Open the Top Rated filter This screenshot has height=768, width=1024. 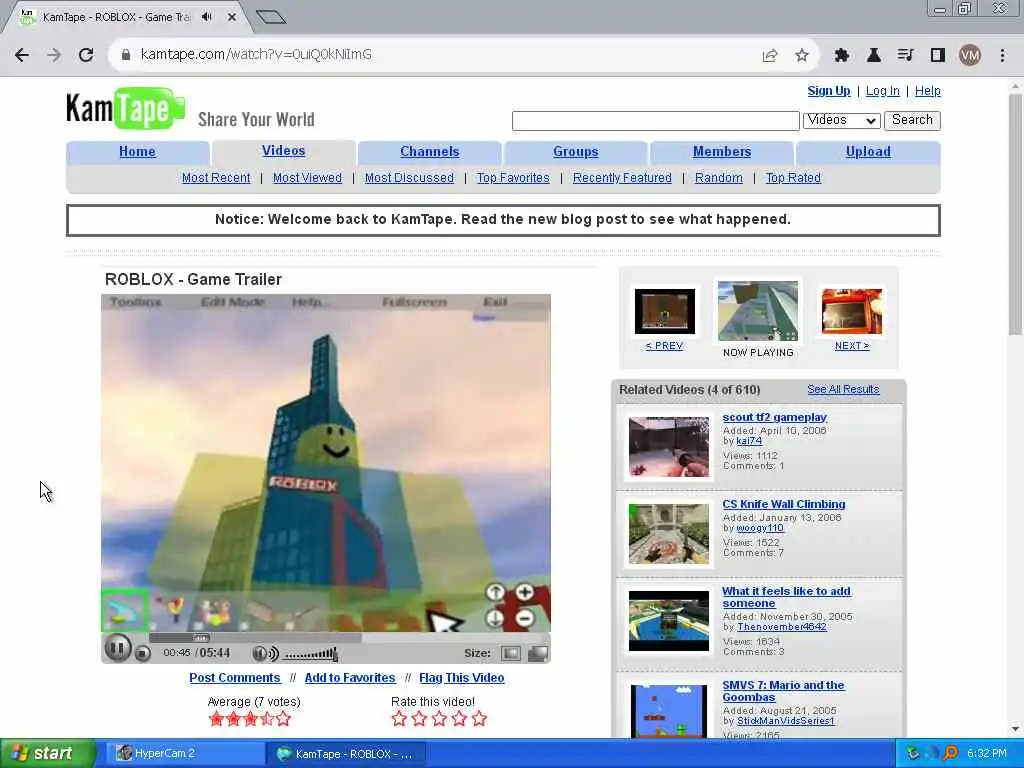793,178
